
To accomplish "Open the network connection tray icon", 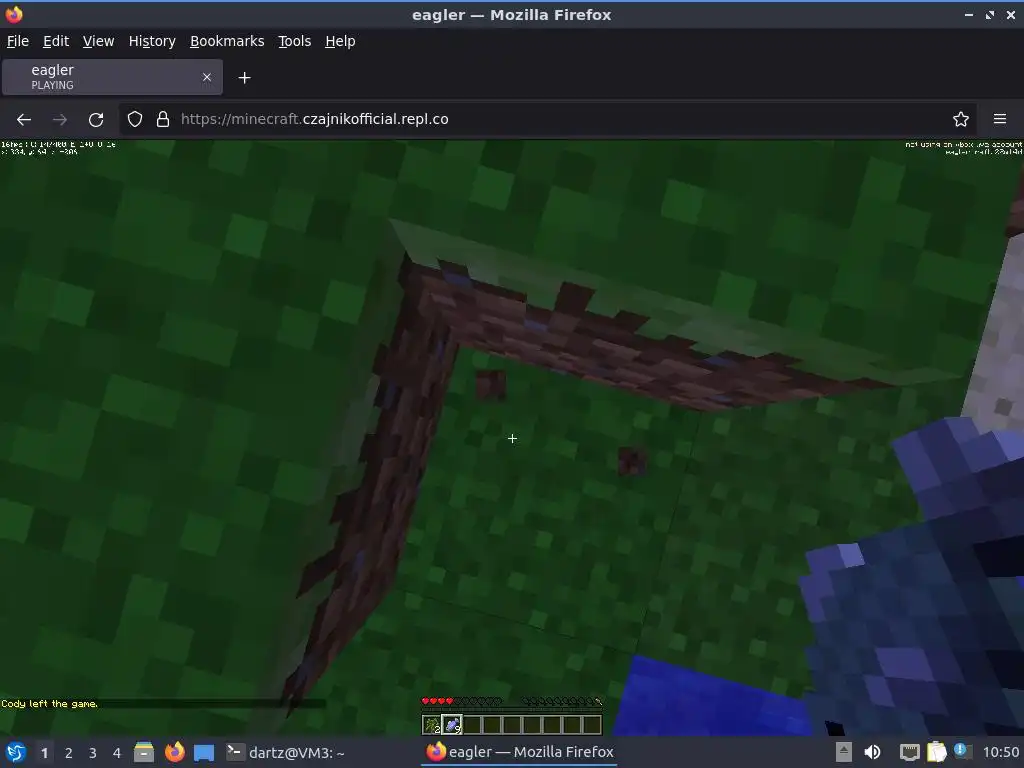I will (910, 752).
